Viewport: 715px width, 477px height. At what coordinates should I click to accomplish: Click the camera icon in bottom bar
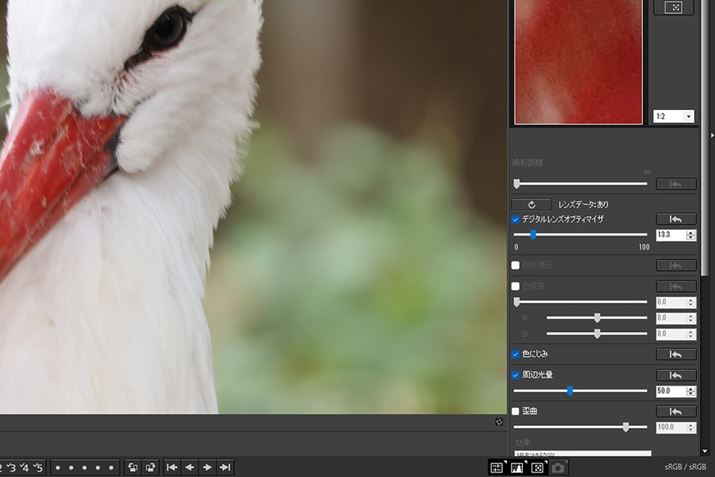point(558,468)
